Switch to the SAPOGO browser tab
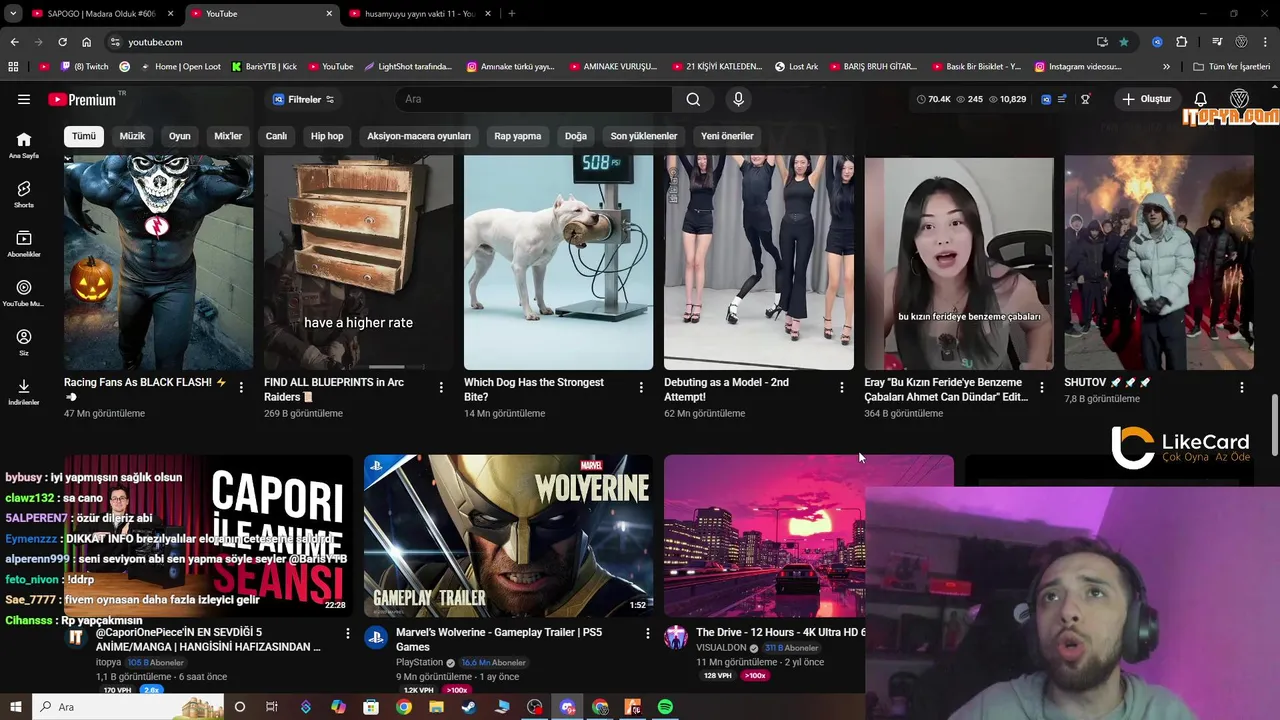The image size is (1280, 720). 101,14
